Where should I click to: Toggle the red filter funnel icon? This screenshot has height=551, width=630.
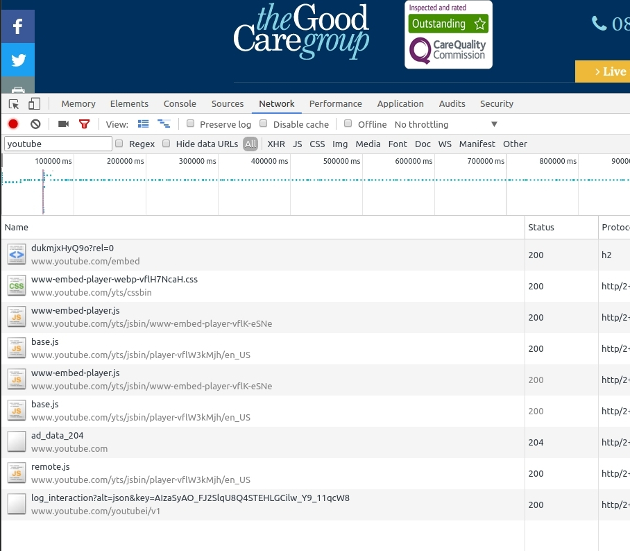84,124
